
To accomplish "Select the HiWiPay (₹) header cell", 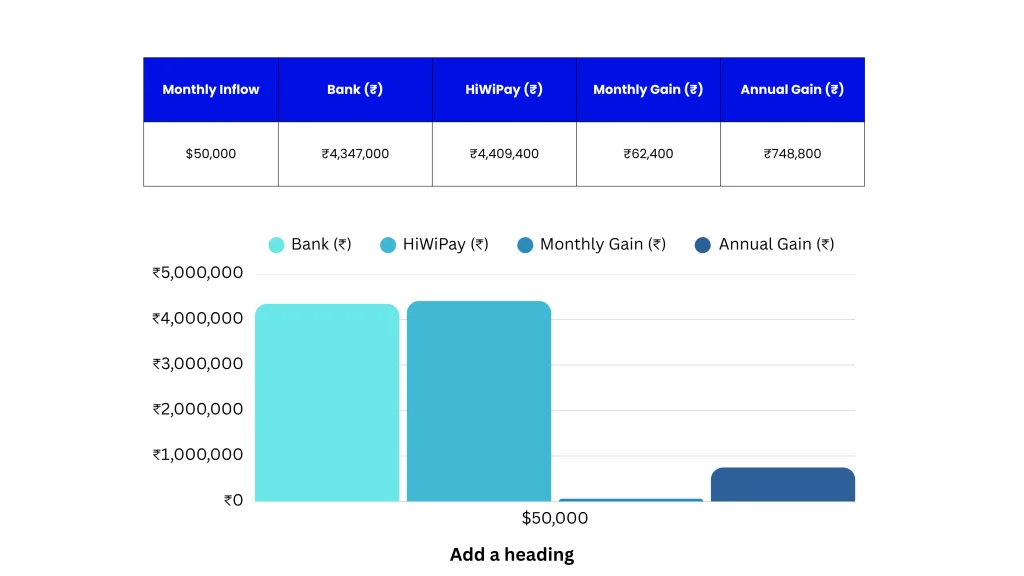I will pyautogui.click(x=504, y=89).
